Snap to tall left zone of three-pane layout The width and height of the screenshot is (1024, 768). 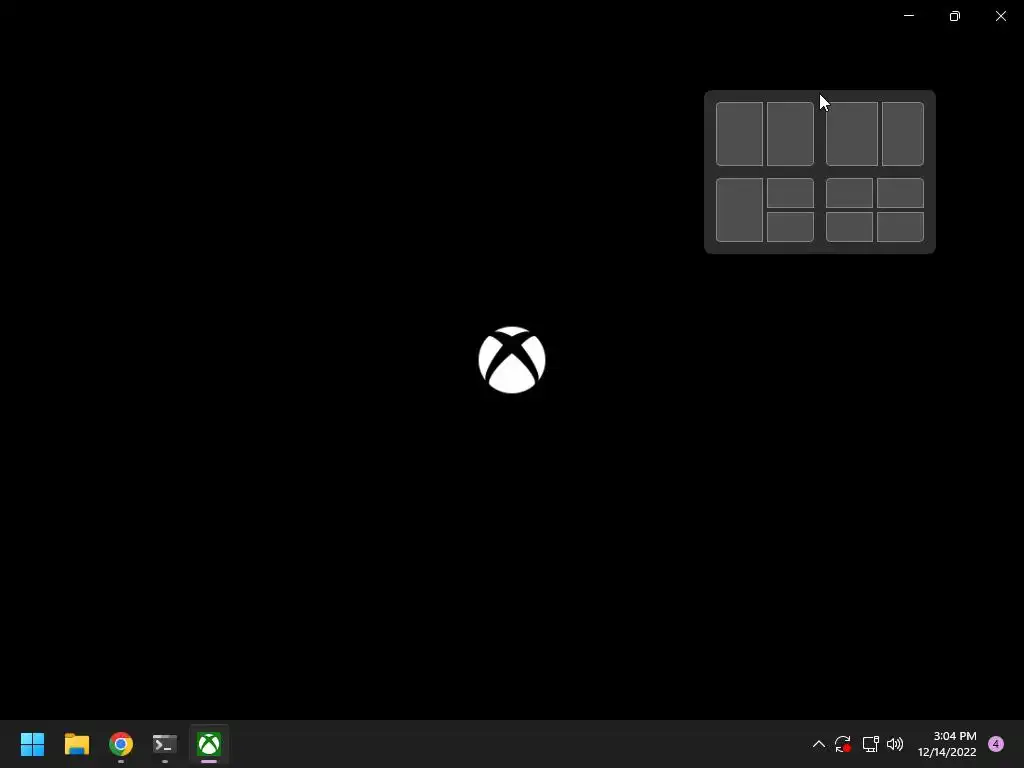click(x=739, y=210)
